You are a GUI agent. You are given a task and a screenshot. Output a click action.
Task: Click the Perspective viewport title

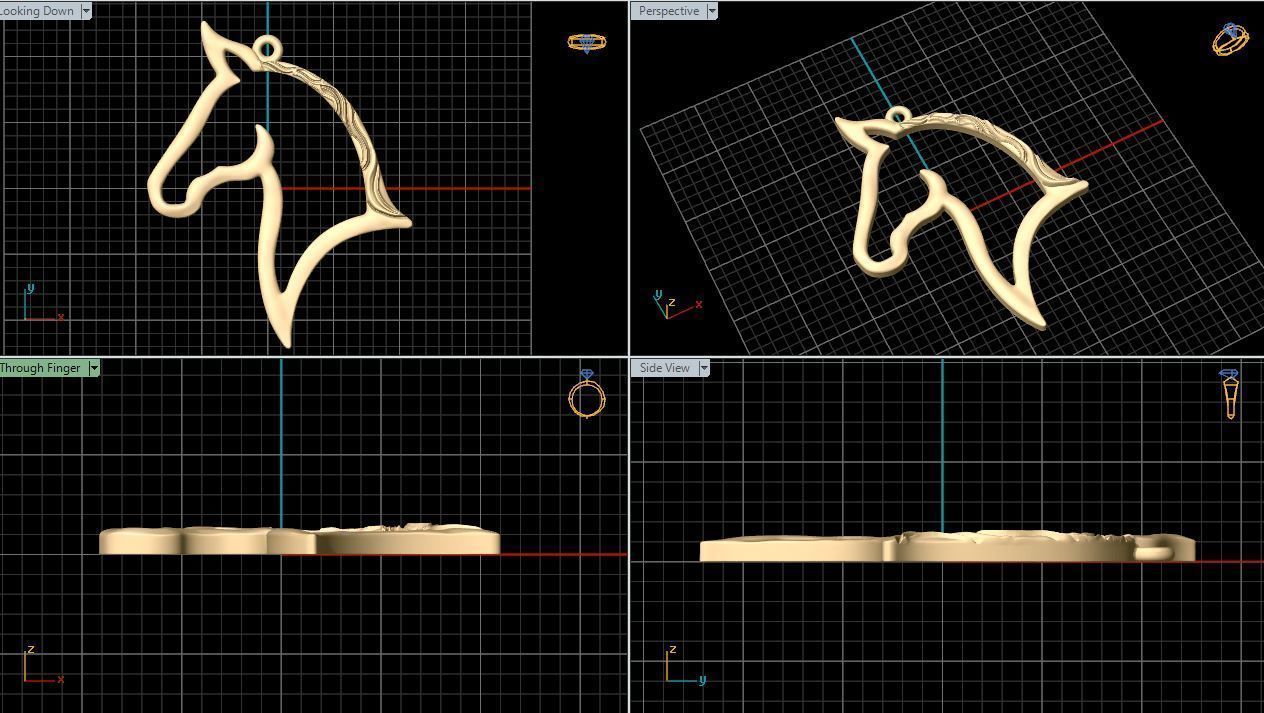coord(669,11)
